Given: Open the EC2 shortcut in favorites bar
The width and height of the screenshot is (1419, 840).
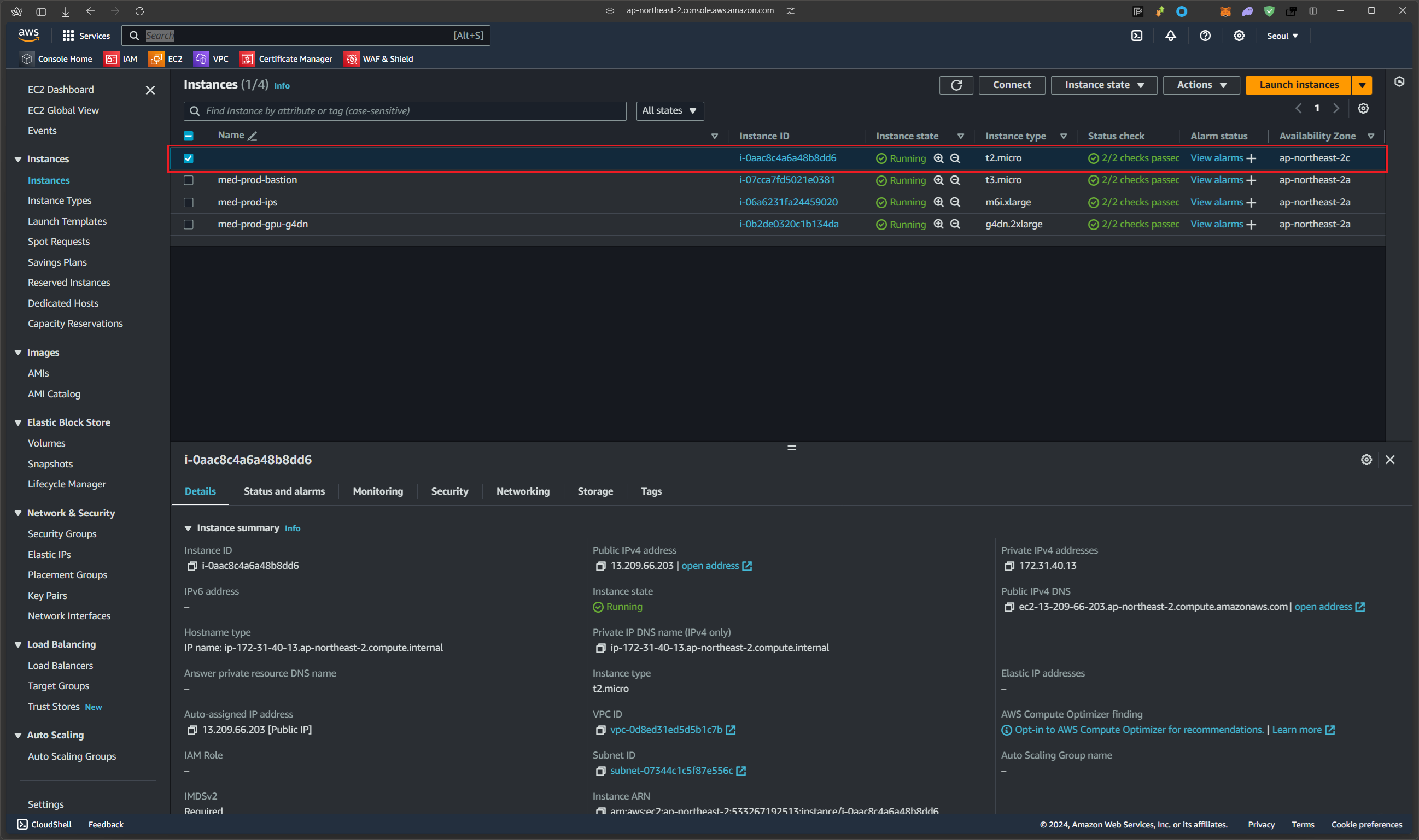Looking at the screenshot, I should [165, 59].
